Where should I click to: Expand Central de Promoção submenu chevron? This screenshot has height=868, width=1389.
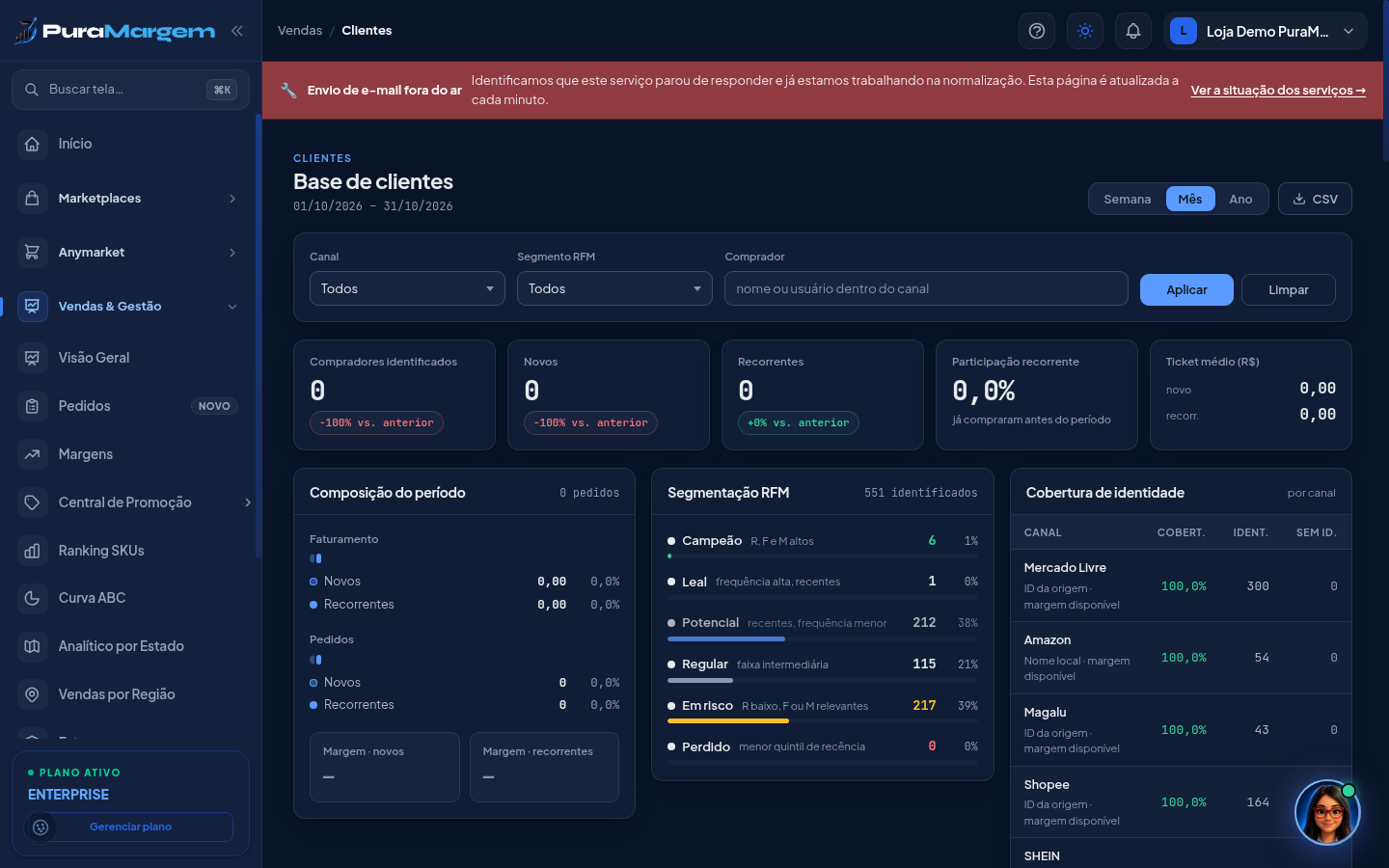(248, 502)
